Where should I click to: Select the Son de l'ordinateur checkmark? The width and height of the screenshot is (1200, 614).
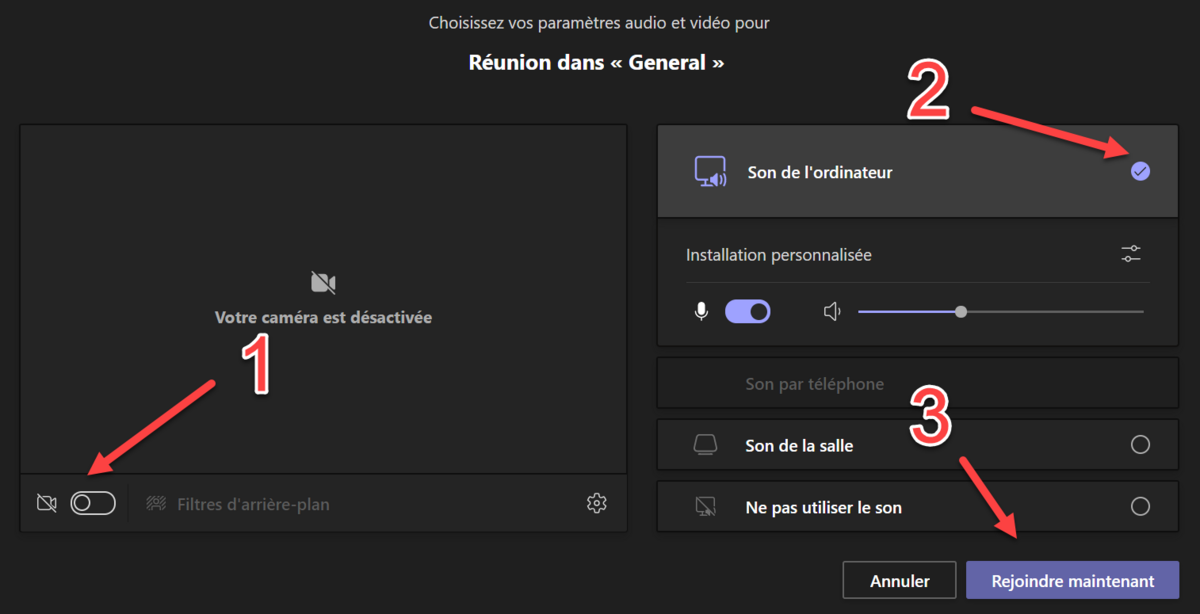(x=1140, y=172)
